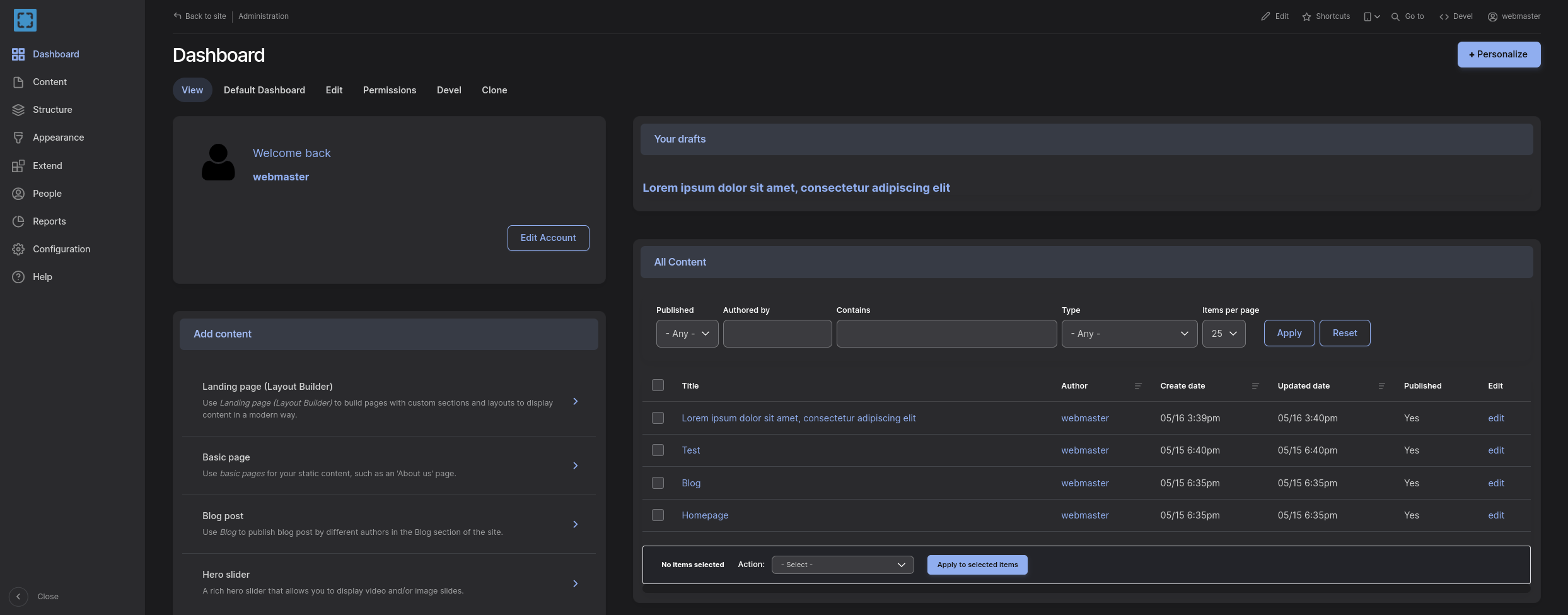Select the checkbox for the Test row
The height and width of the screenshot is (615, 1568).
pos(658,450)
